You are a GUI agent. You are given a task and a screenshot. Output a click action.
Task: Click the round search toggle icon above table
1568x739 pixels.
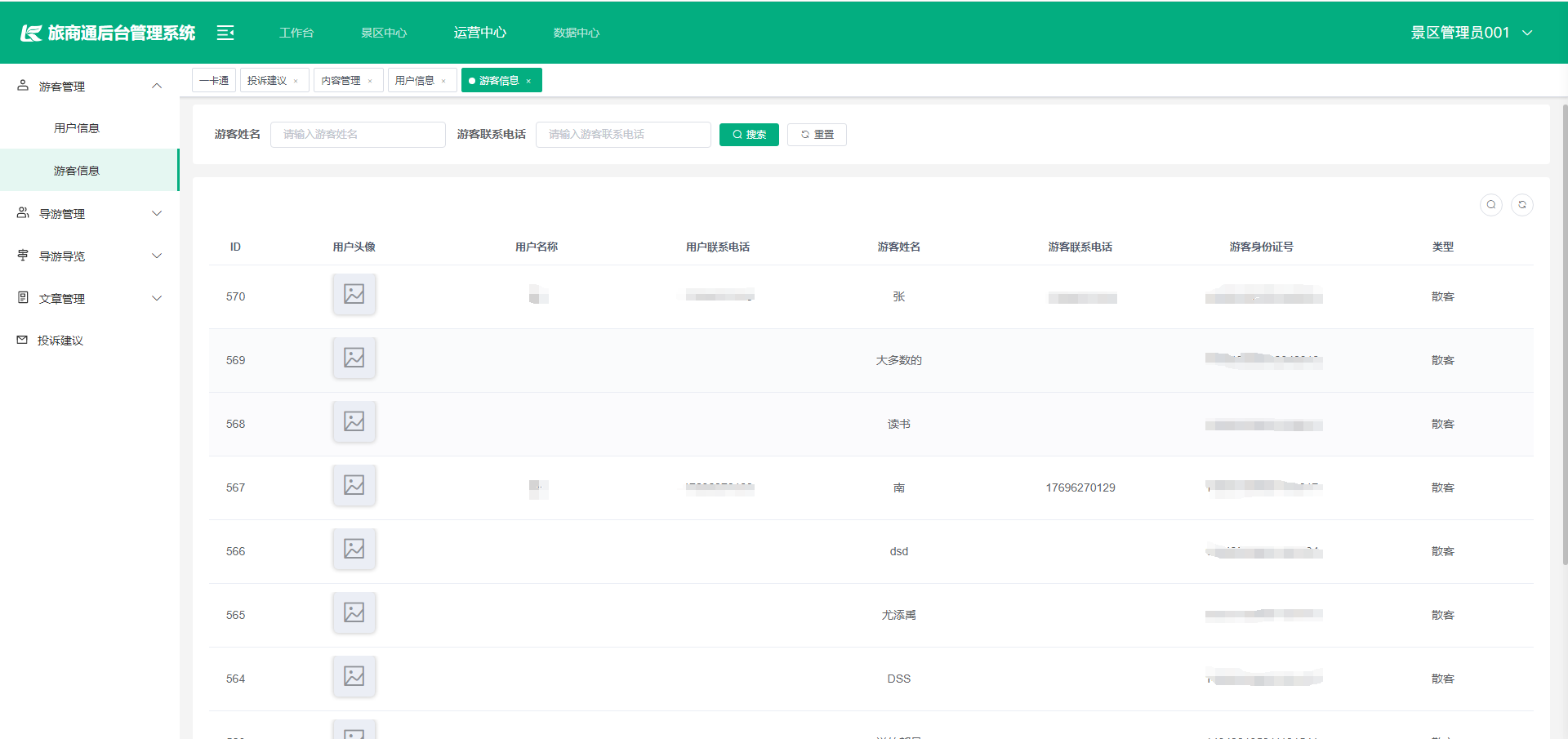point(1491,204)
